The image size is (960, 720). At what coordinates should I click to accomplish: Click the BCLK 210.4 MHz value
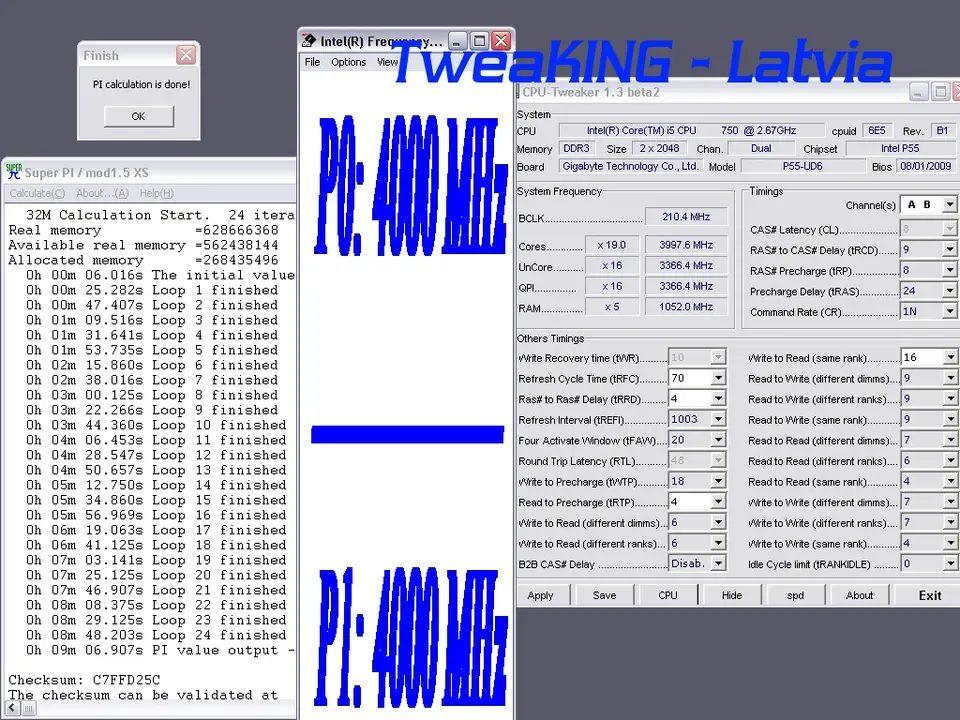coord(686,217)
